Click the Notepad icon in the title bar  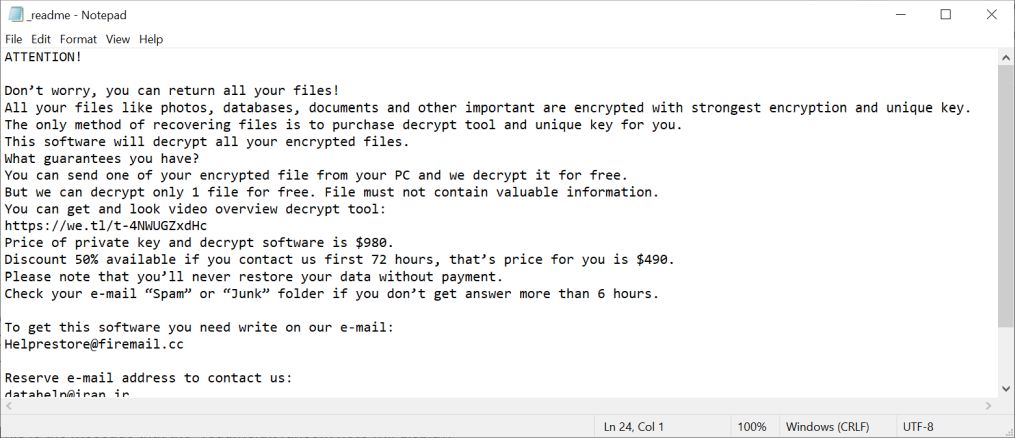[x=15, y=14]
